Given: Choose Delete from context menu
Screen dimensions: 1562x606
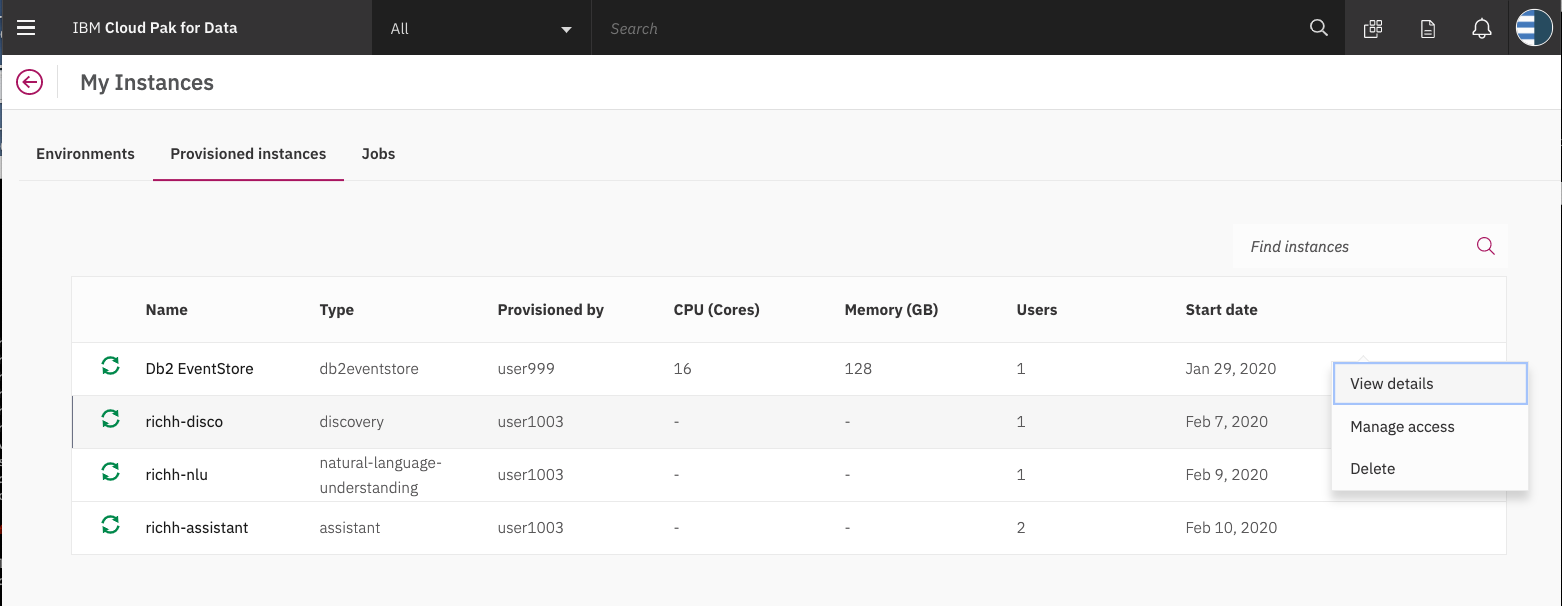Looking at the screenshot, I should [x=1430, y=469].
